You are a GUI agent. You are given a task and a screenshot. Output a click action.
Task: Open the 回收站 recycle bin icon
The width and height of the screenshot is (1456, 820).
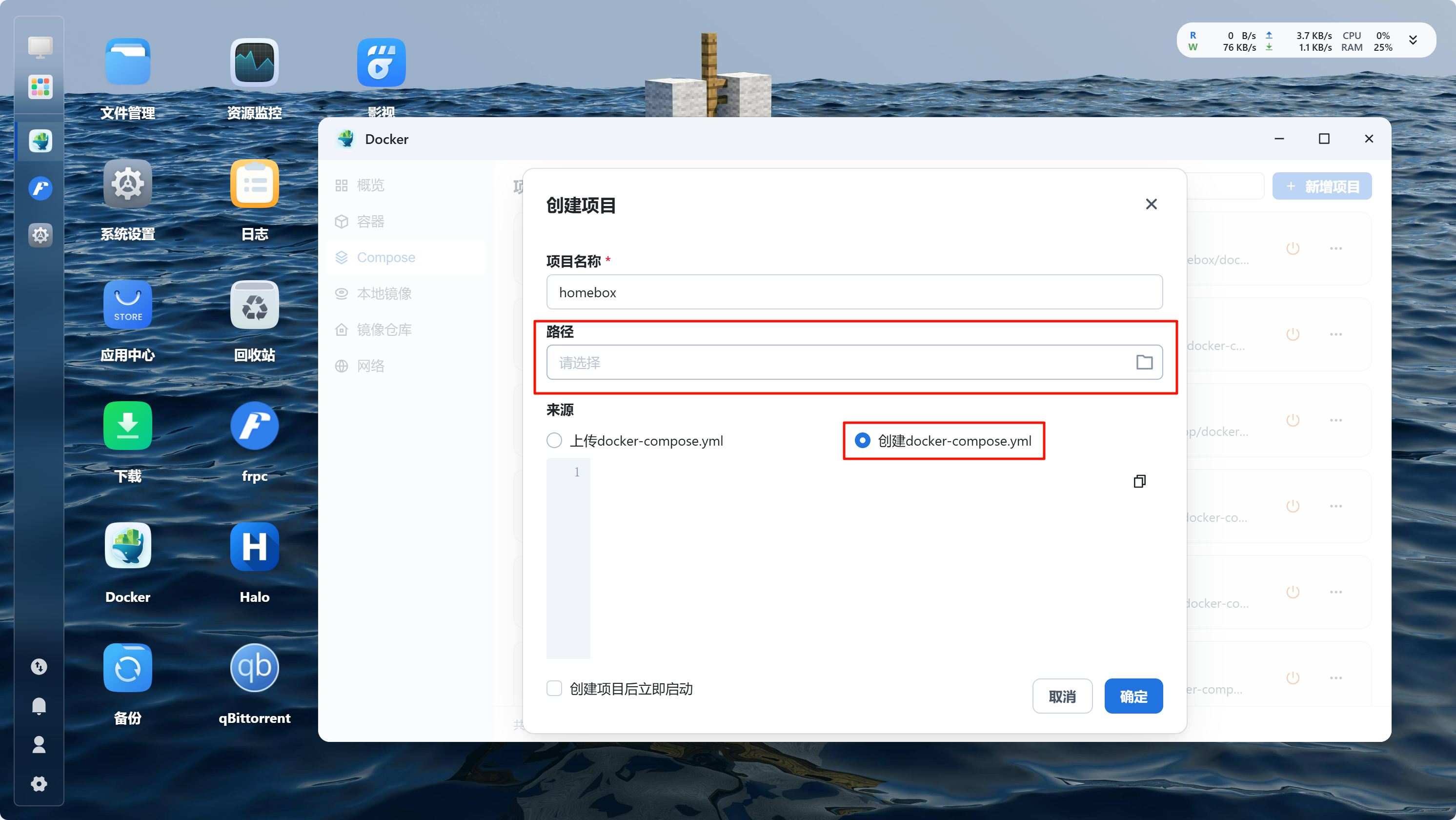pyautogui.click(x=254, y=304)
